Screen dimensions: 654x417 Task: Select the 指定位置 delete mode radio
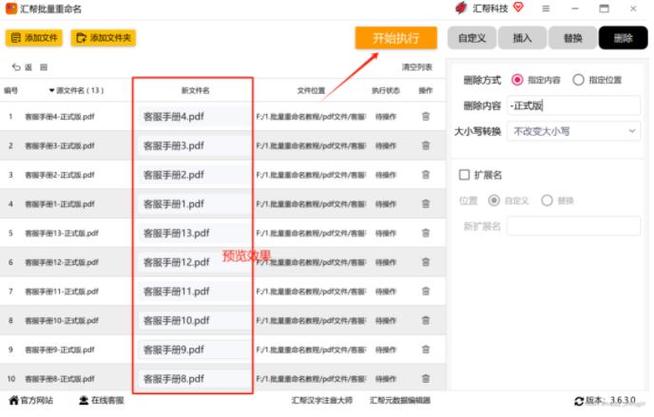578,80
